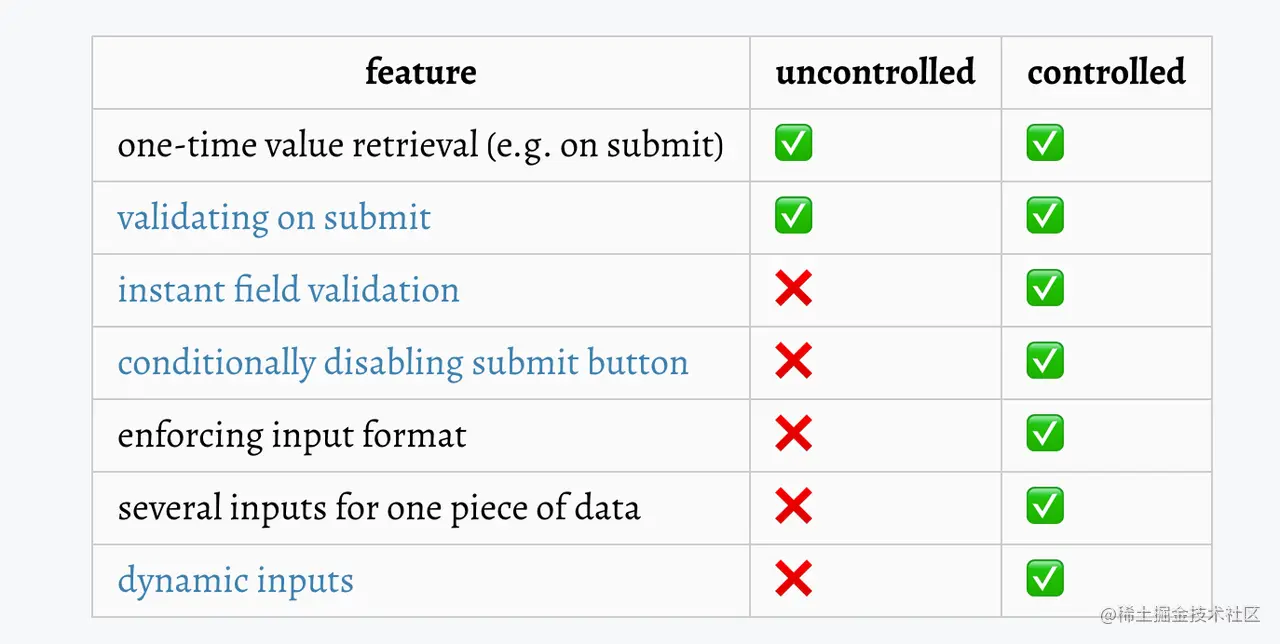Click controlled checkmark for enforcing input format
This screenshot has width=1280, height=644.
point(1045,433)
